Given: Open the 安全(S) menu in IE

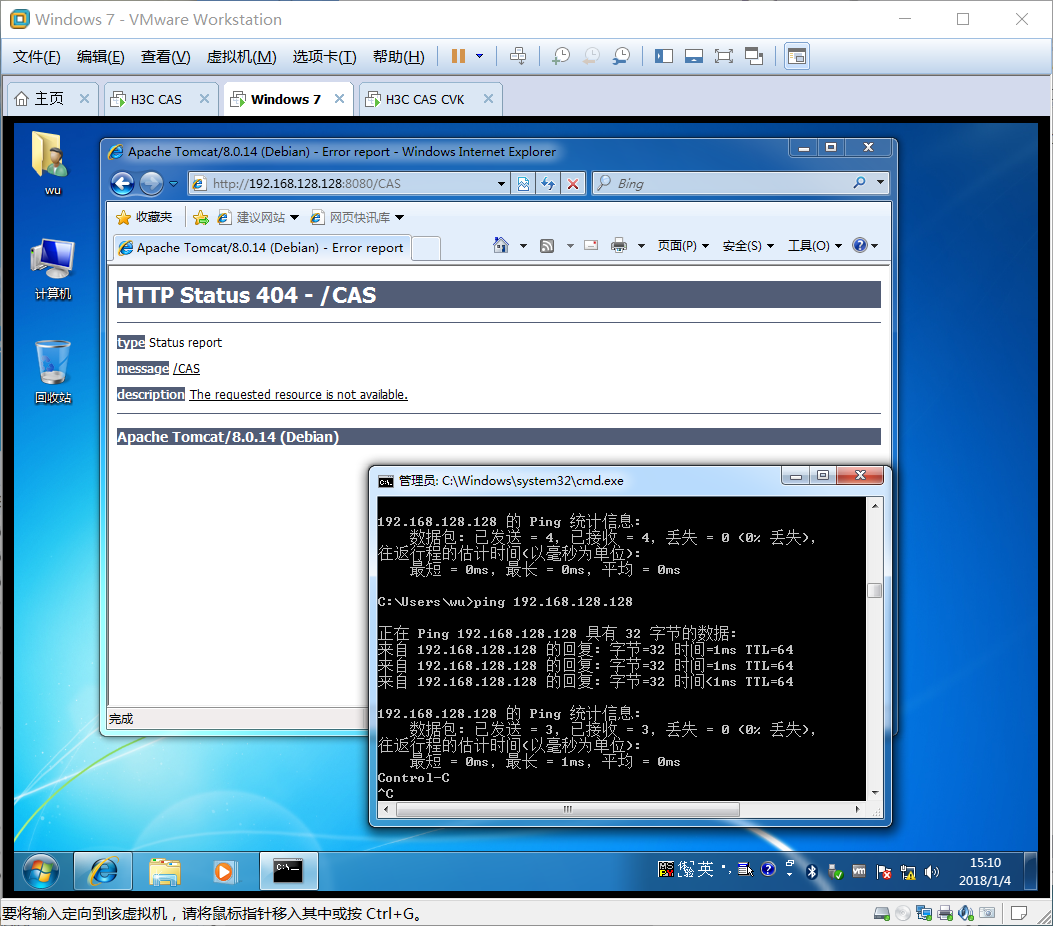Looking at the screenshot, I should (748, 246).
